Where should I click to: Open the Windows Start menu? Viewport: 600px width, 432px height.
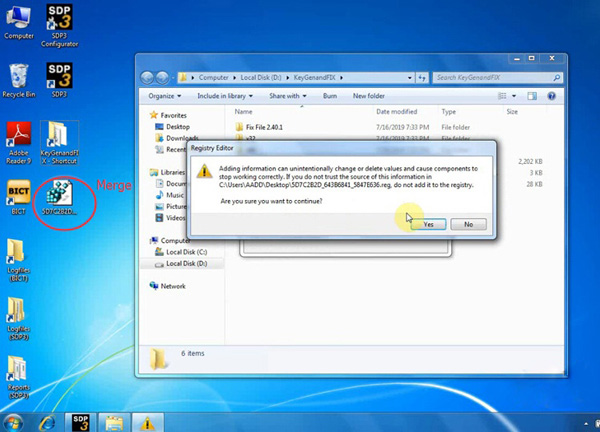coord(13,423)
